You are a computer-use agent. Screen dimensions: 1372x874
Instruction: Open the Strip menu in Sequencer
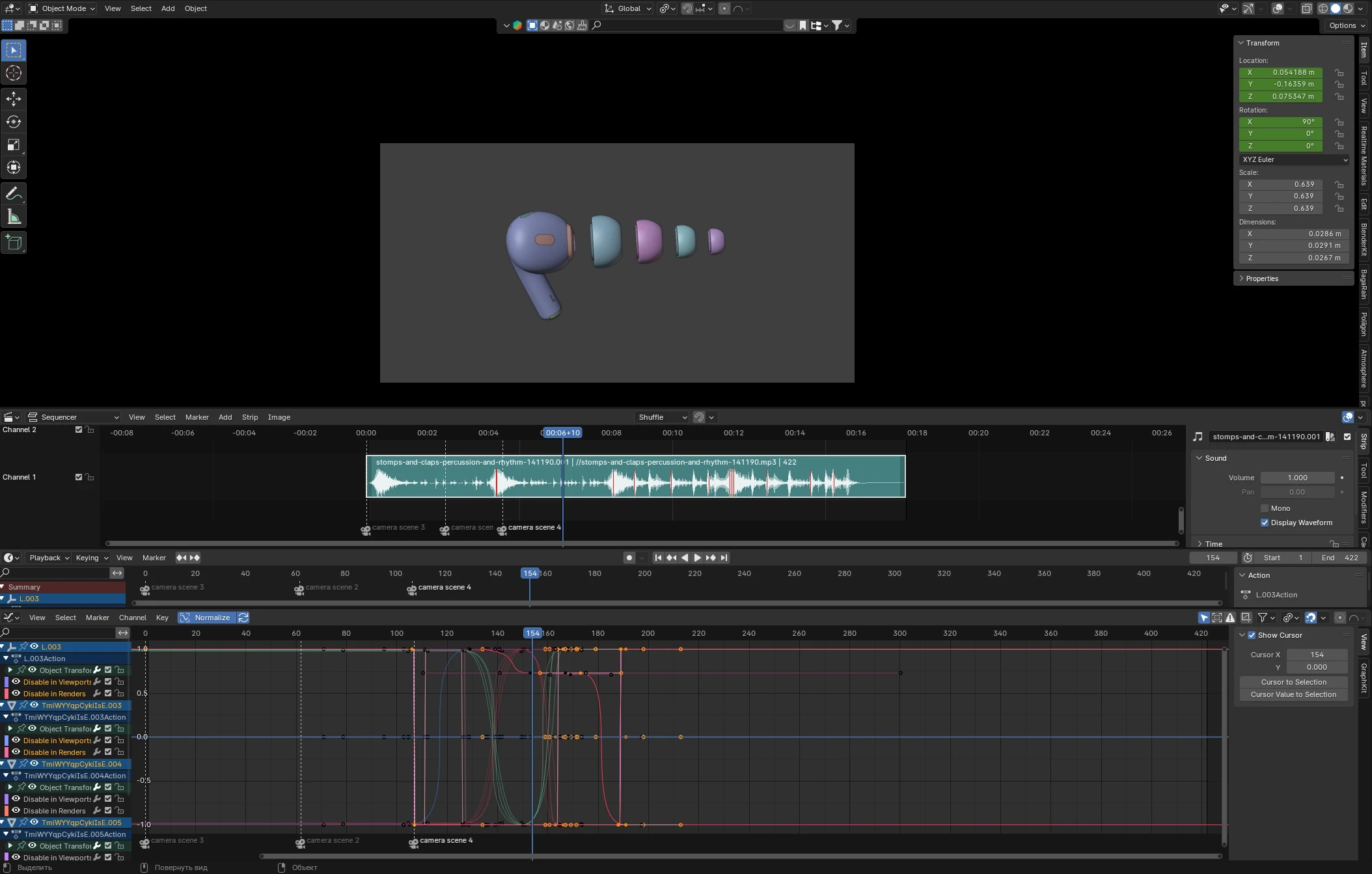(250, 417)
